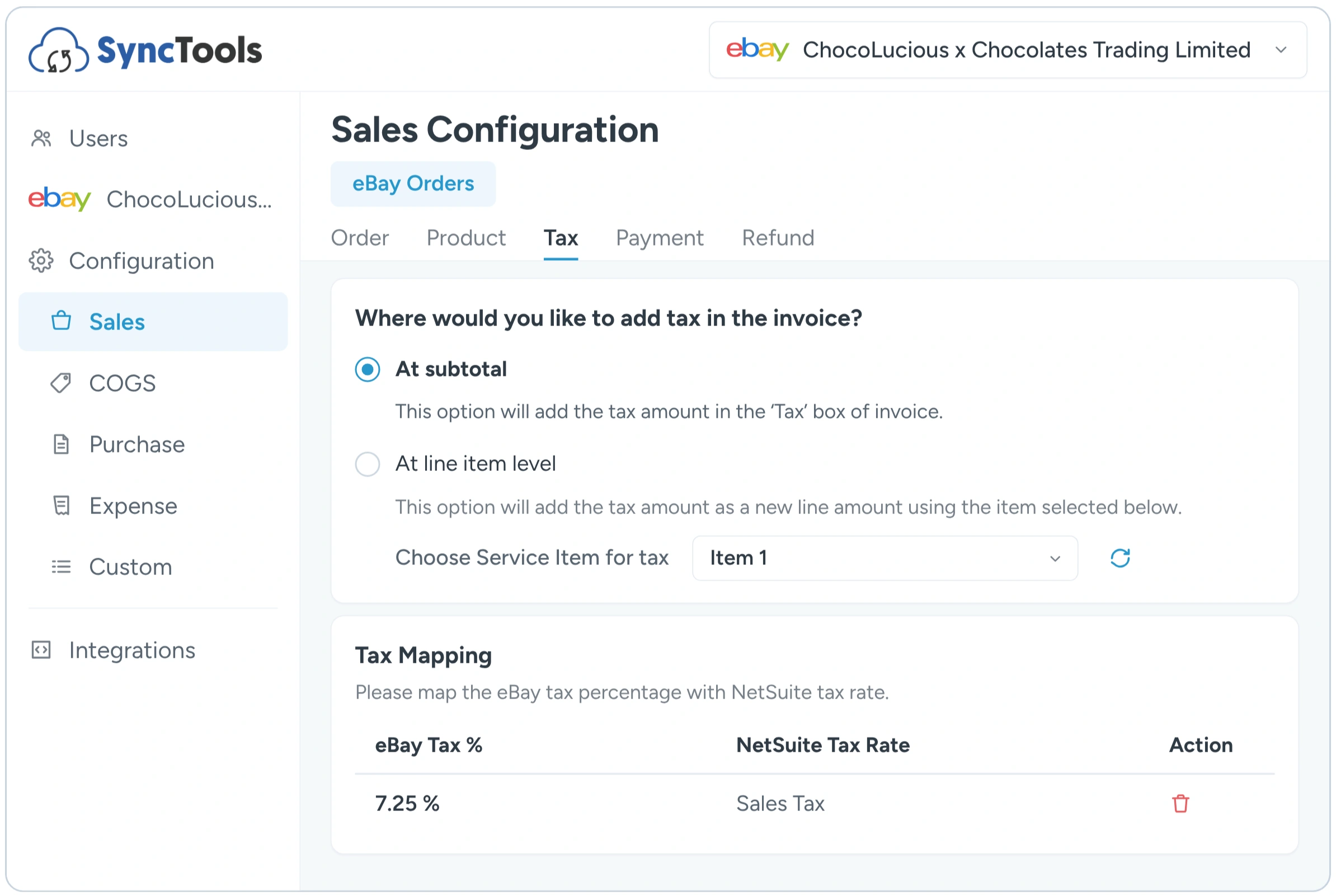
Task: Click the Action column header
Action: pyautogui.click(x=1201, y=745)
